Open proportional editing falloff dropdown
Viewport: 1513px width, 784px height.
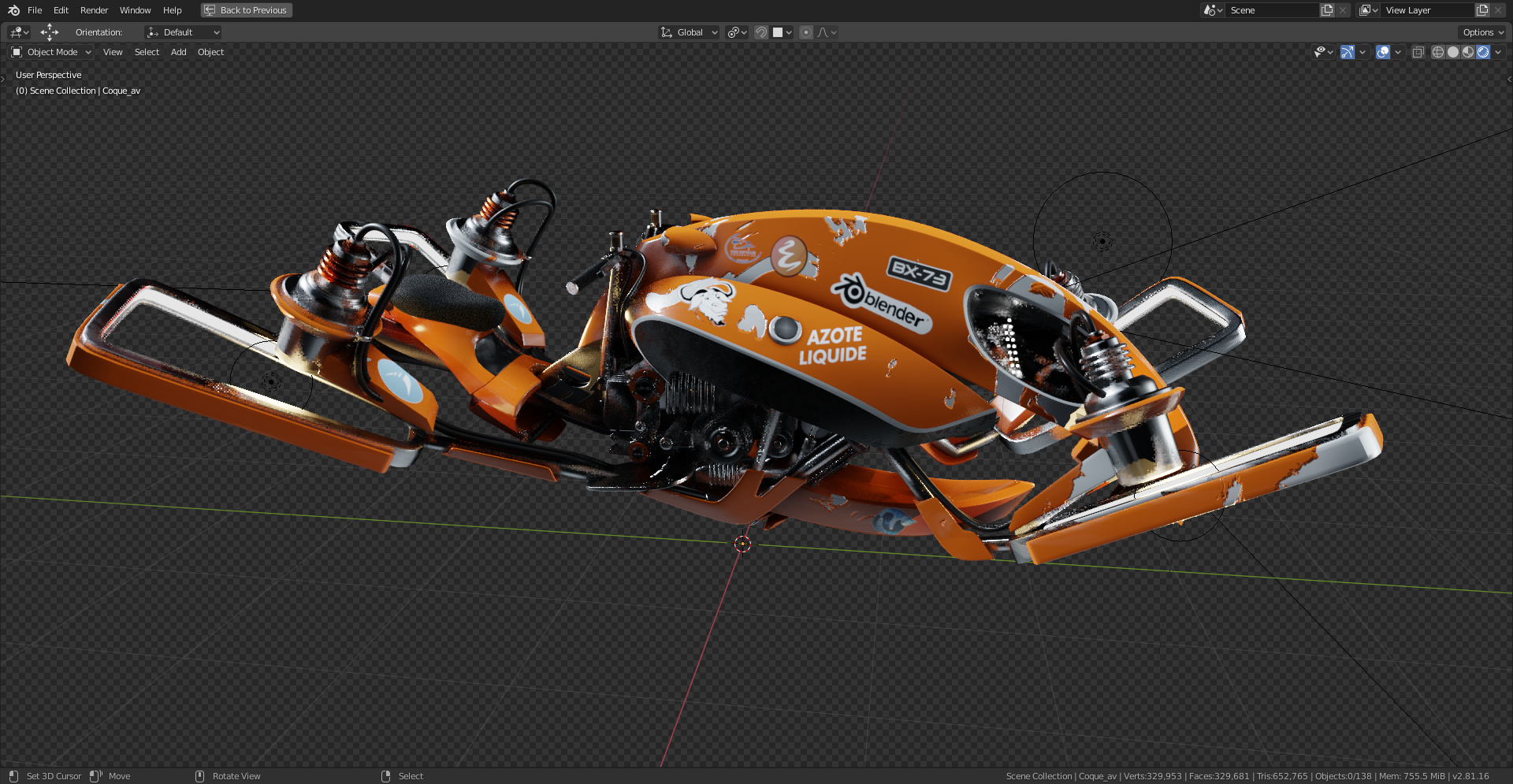coord(827,32)
